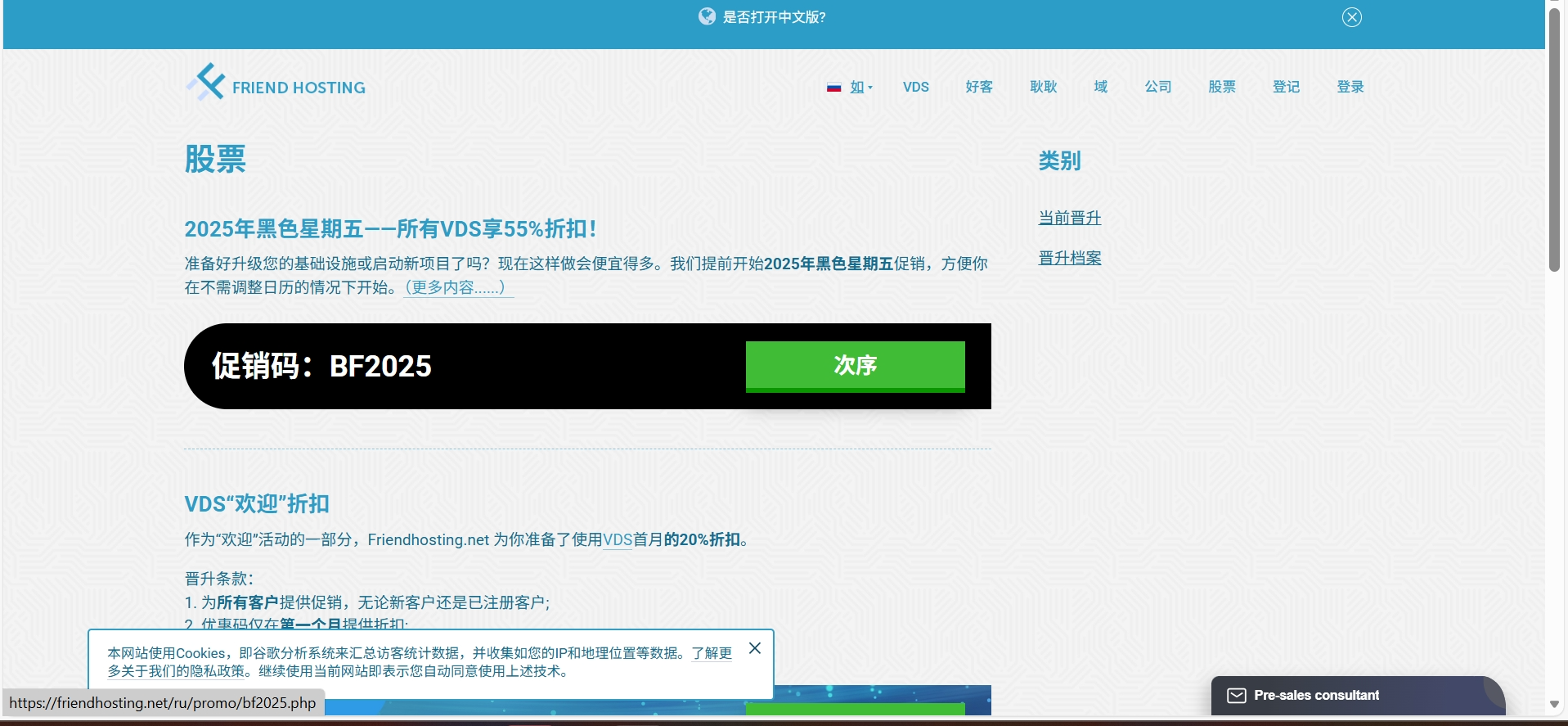Dismiss the cookies notice with X
The image size is (1568, 726).
point(754,648)
